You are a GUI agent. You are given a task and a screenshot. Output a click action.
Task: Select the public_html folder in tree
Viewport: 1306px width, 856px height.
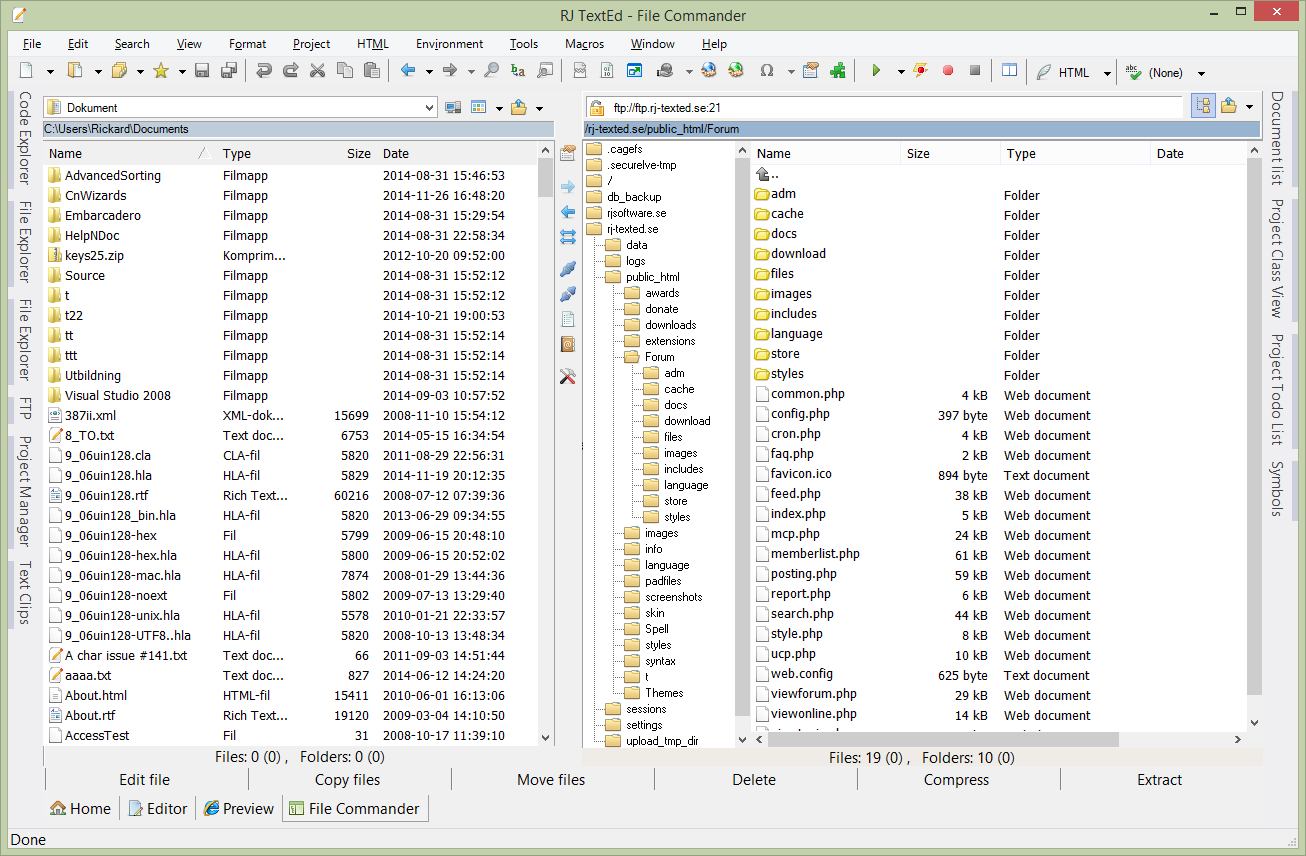click(652, 277)
